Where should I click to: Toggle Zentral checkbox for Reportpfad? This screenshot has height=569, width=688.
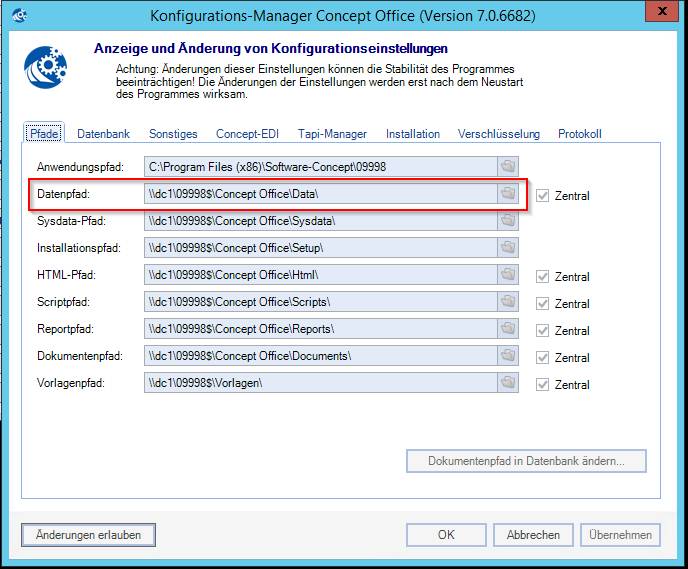(542, 331)
